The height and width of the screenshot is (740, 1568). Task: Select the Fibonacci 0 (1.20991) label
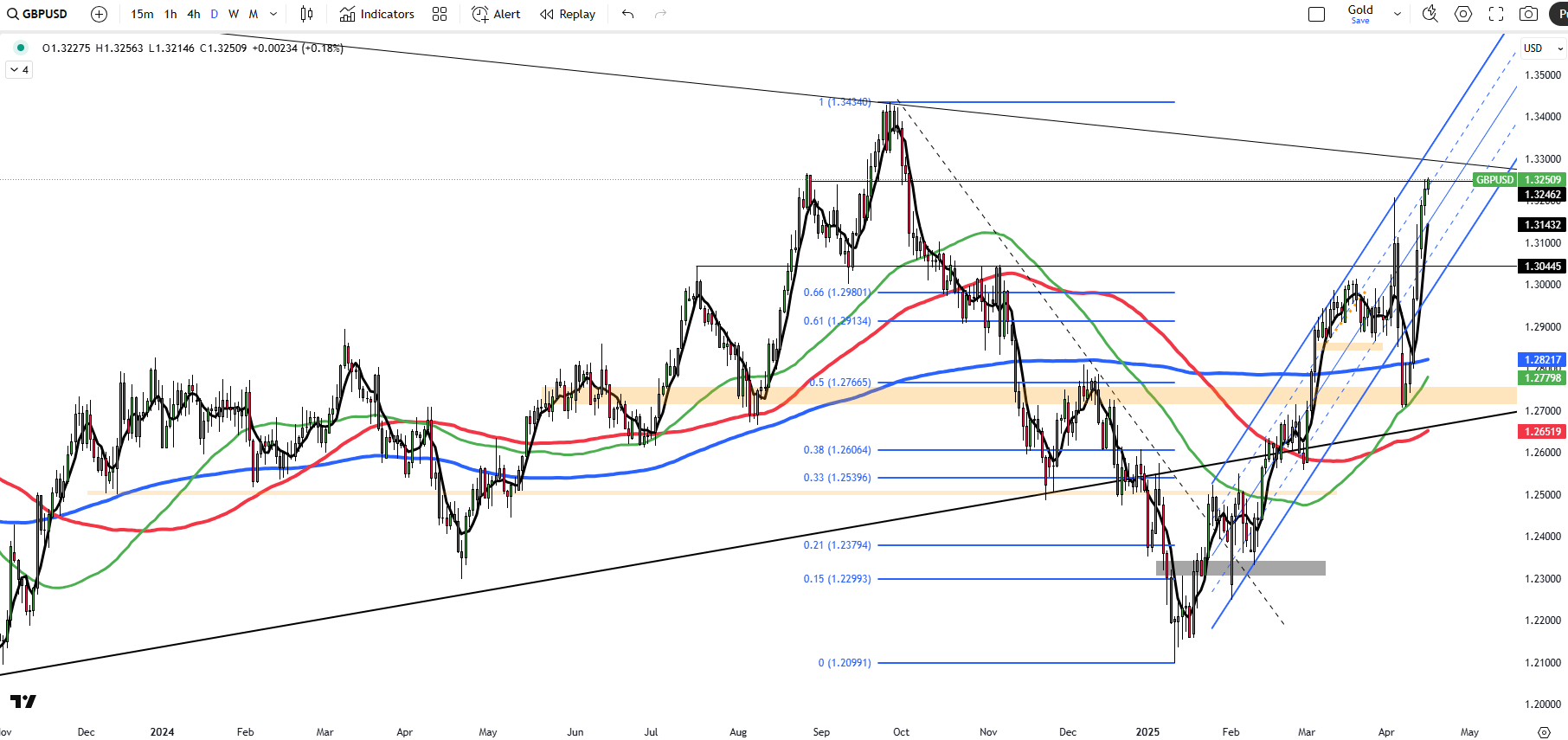[x=845, y=663]
